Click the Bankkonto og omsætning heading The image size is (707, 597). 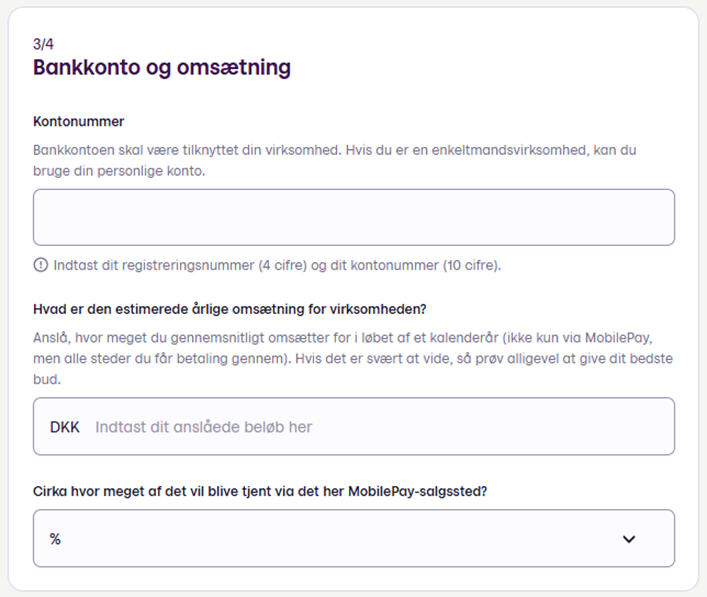pyautogui.click(x=162, y=68)
